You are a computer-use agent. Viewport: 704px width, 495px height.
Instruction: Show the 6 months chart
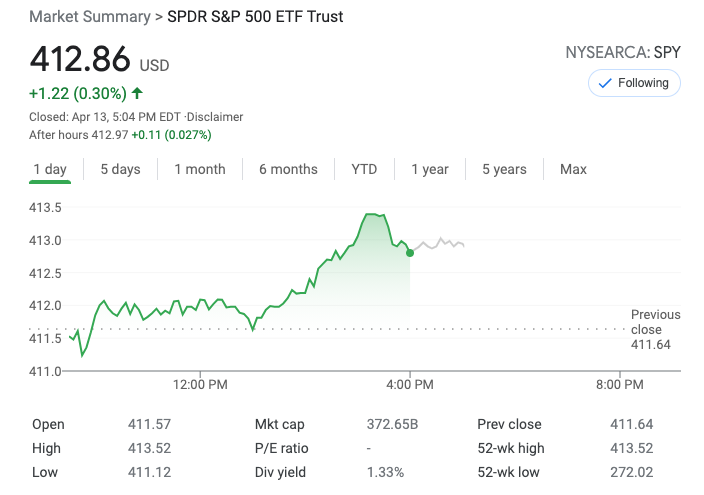coord(288,169)
